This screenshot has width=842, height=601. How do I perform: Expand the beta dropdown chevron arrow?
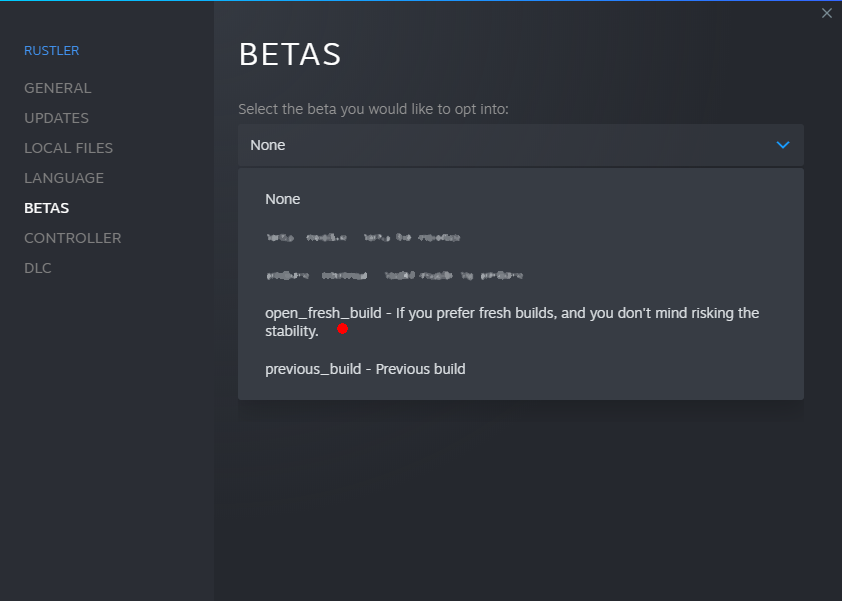pyautogui.click(x=783, y=145)
